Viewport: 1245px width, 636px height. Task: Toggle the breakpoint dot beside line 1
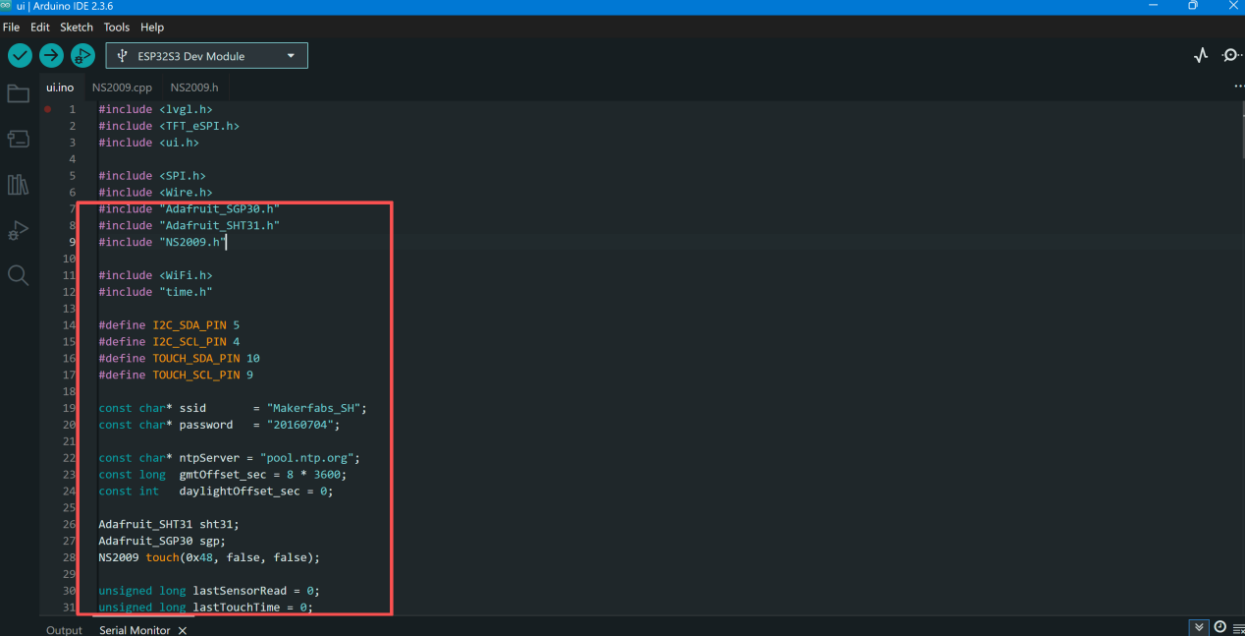click(47, 109)
